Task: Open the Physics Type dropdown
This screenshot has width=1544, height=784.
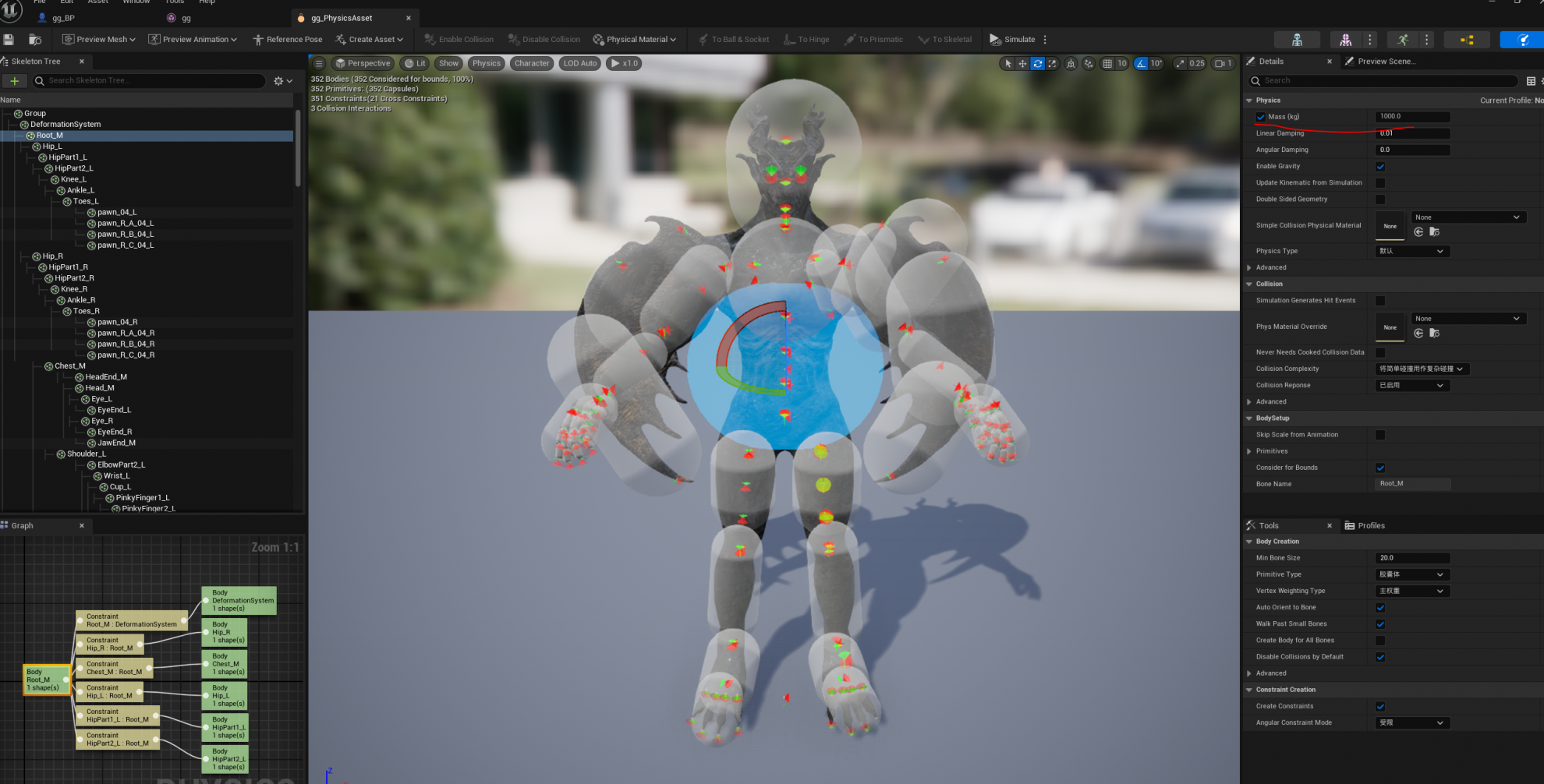Action: 1411,251
